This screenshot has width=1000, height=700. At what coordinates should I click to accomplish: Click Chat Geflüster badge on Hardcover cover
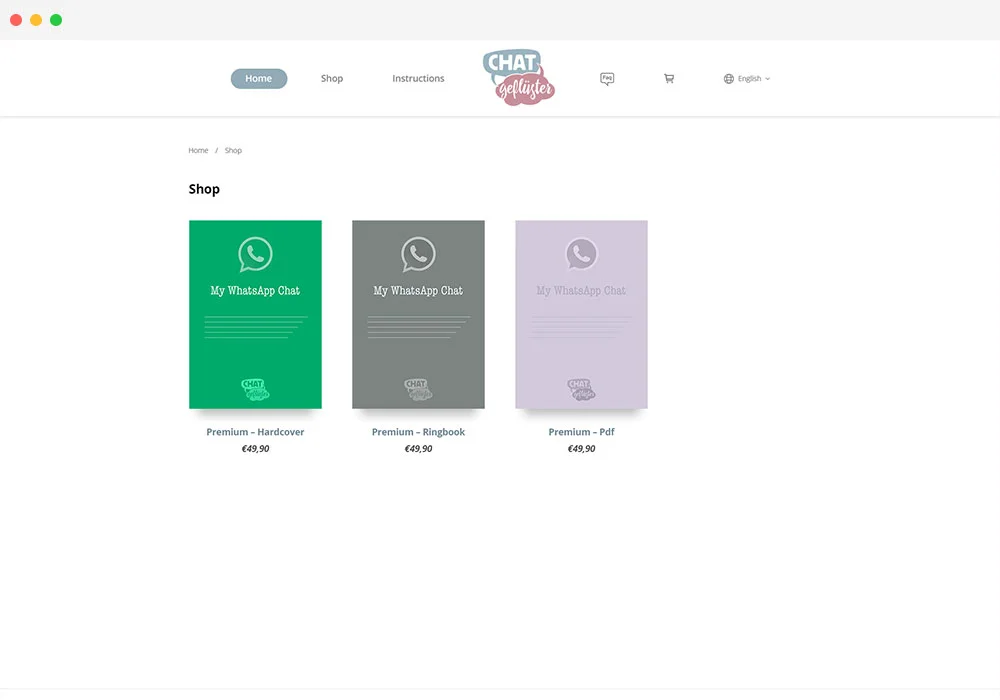coord(255,388)
